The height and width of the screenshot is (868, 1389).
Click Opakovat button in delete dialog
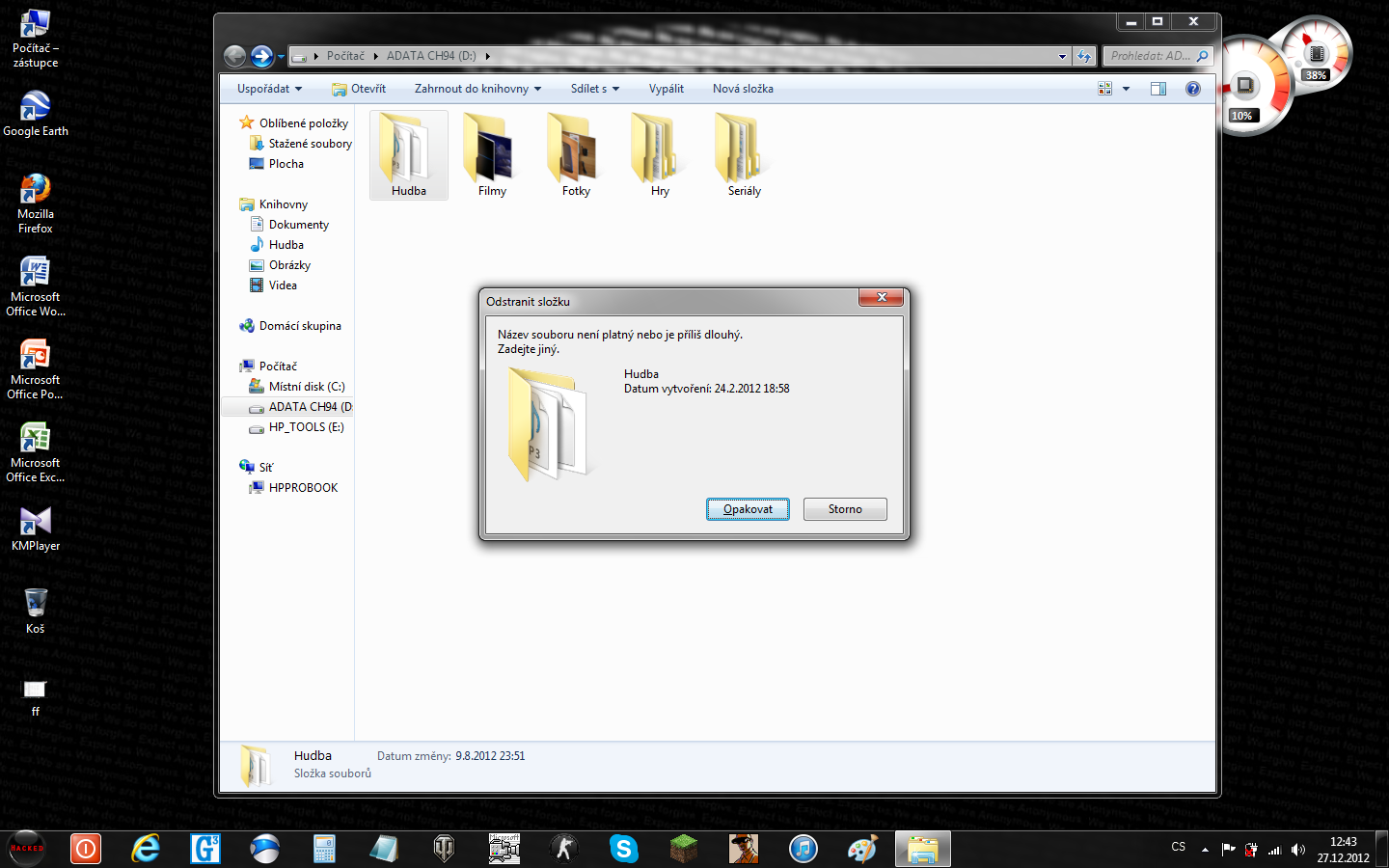pos(748,509)
